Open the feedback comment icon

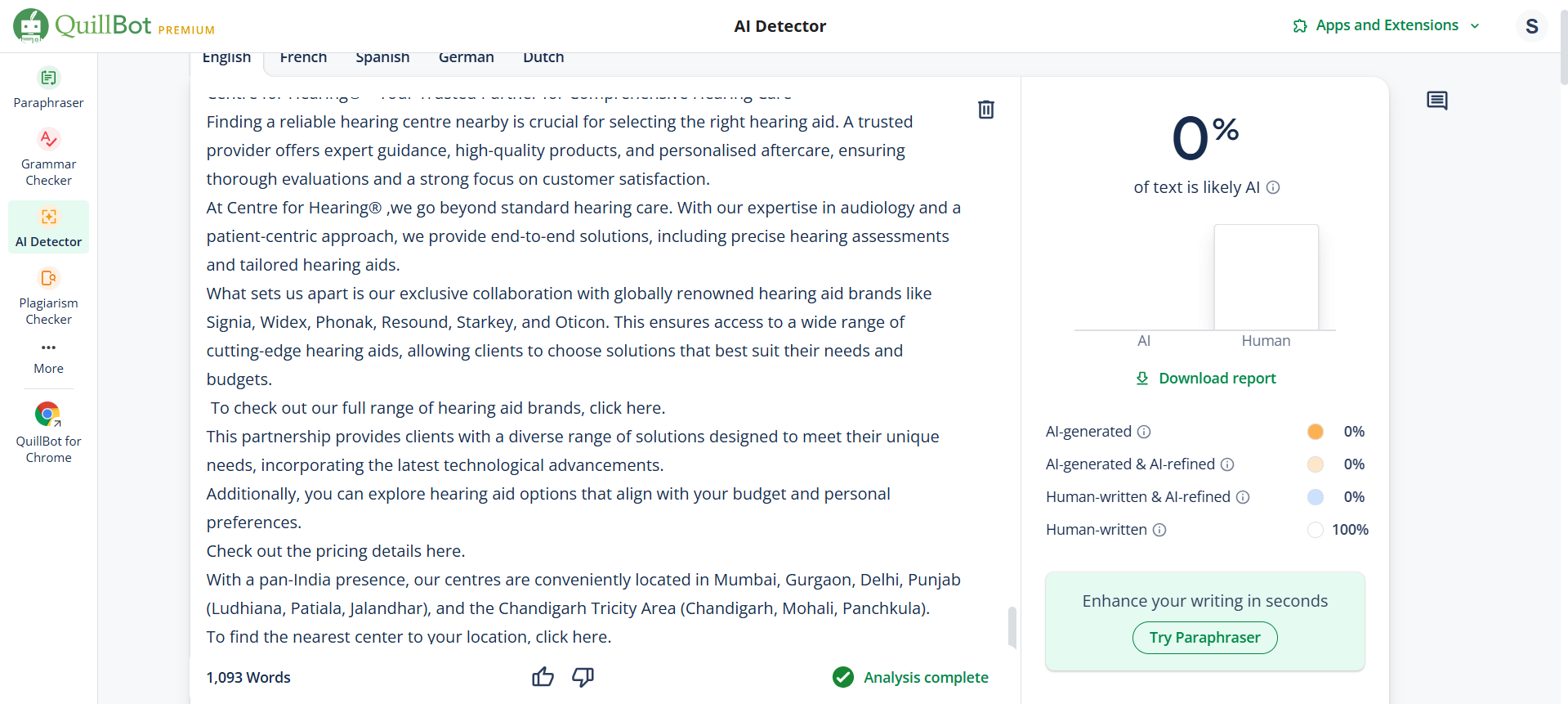point(1436,101)
